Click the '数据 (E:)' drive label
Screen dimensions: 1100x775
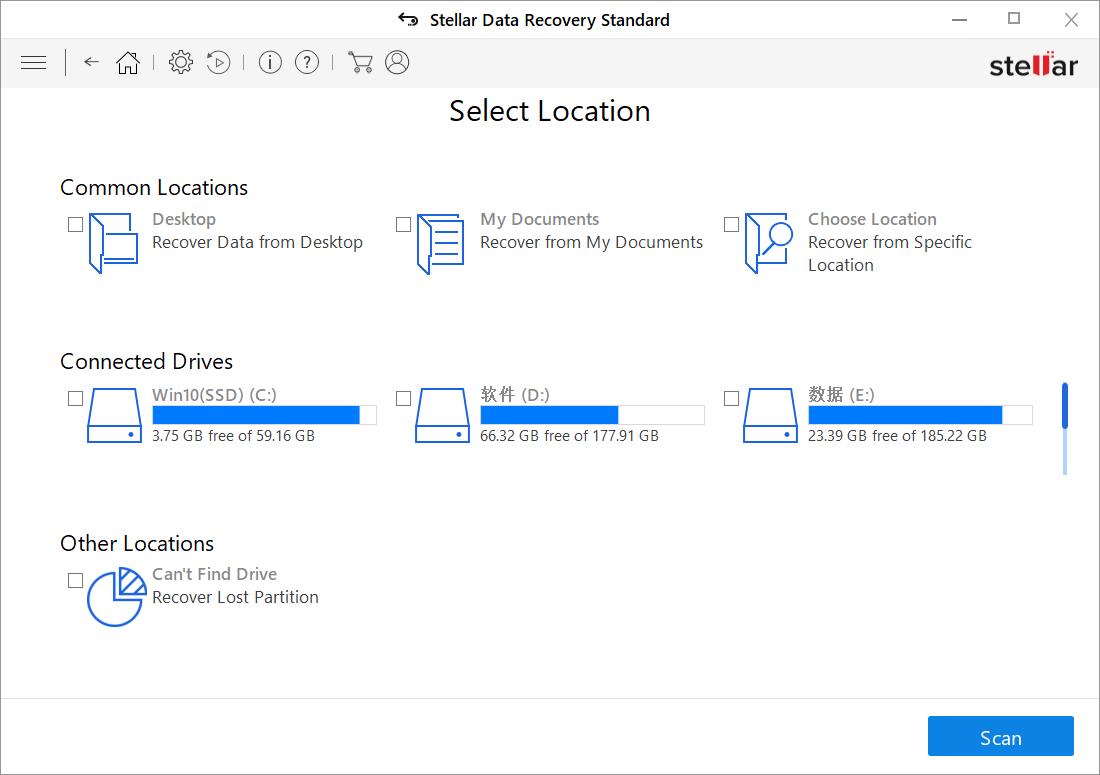[x=841, y=394]
